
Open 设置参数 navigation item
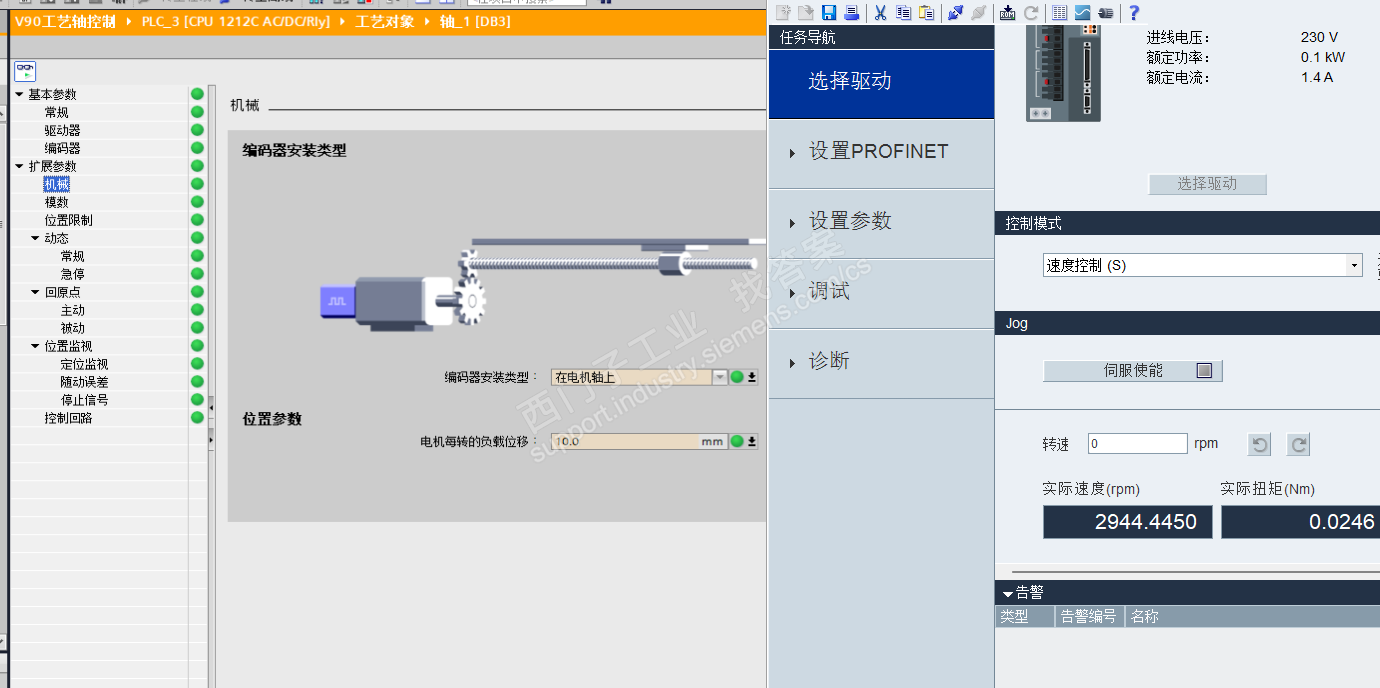tap(882, 222)
